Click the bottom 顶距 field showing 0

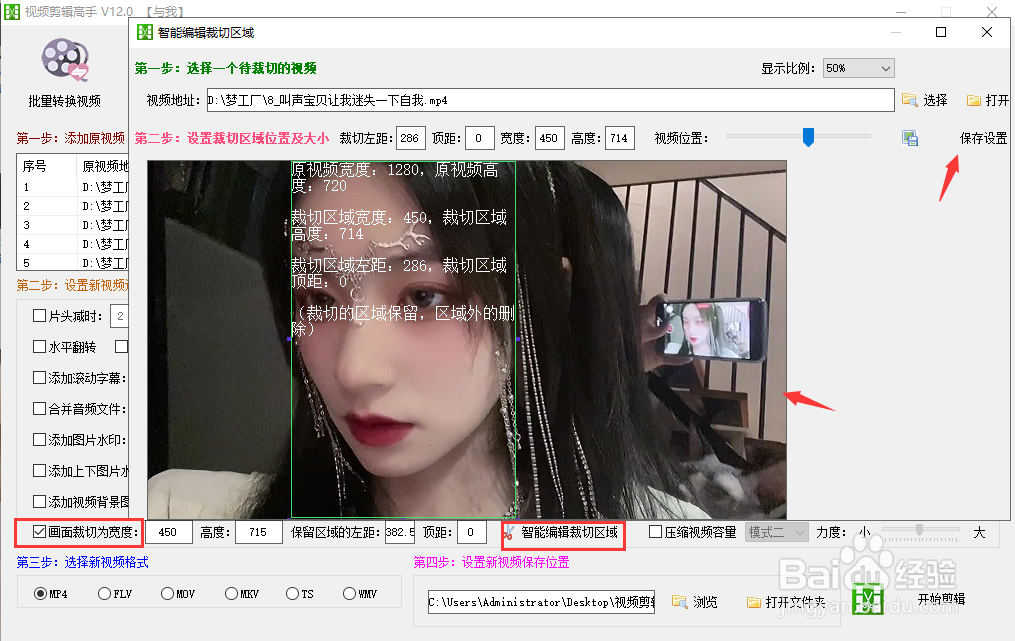coord(472,532)
